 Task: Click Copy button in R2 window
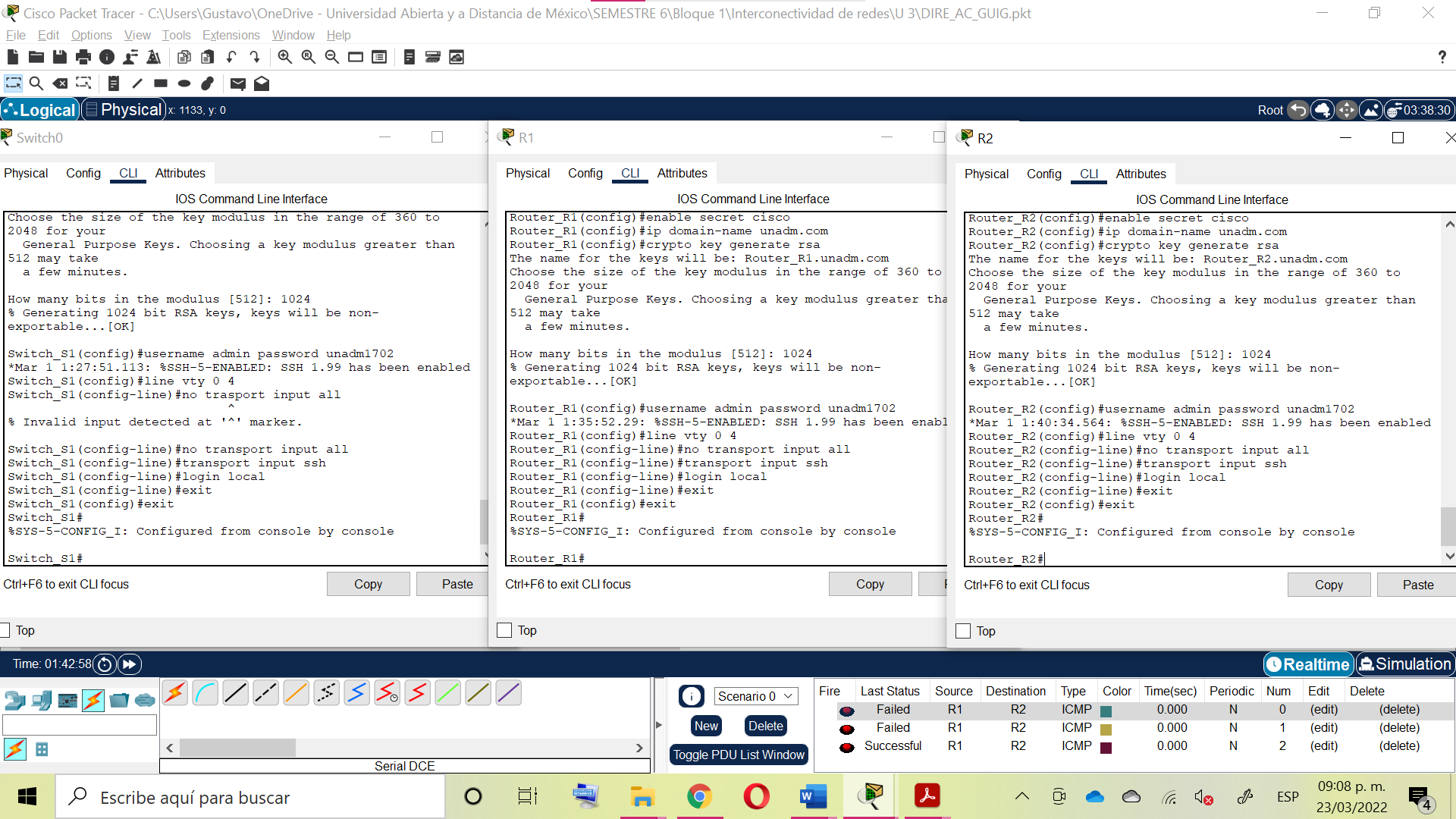(x=1329, y=585)
